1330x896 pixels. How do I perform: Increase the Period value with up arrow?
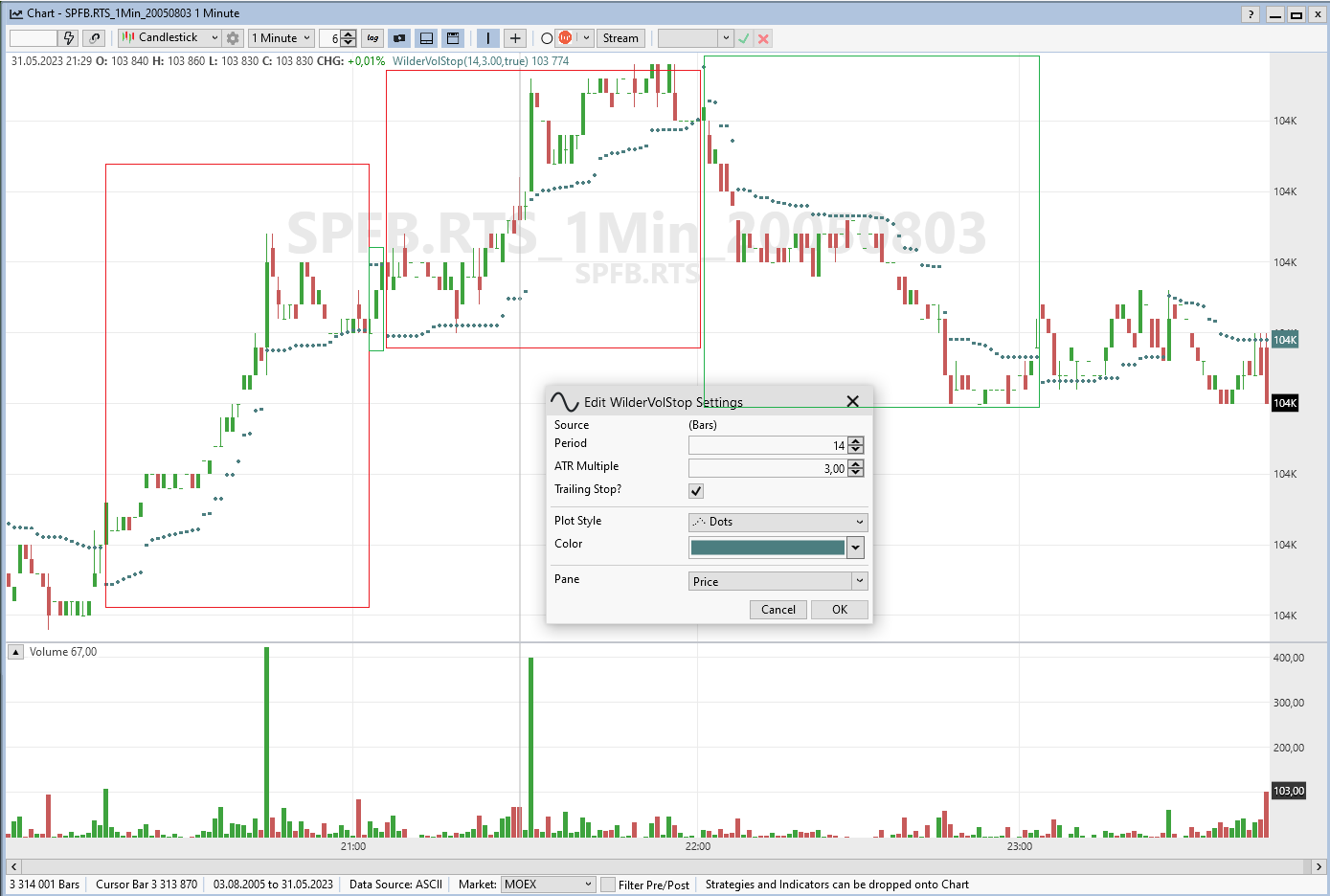[856, 441]
